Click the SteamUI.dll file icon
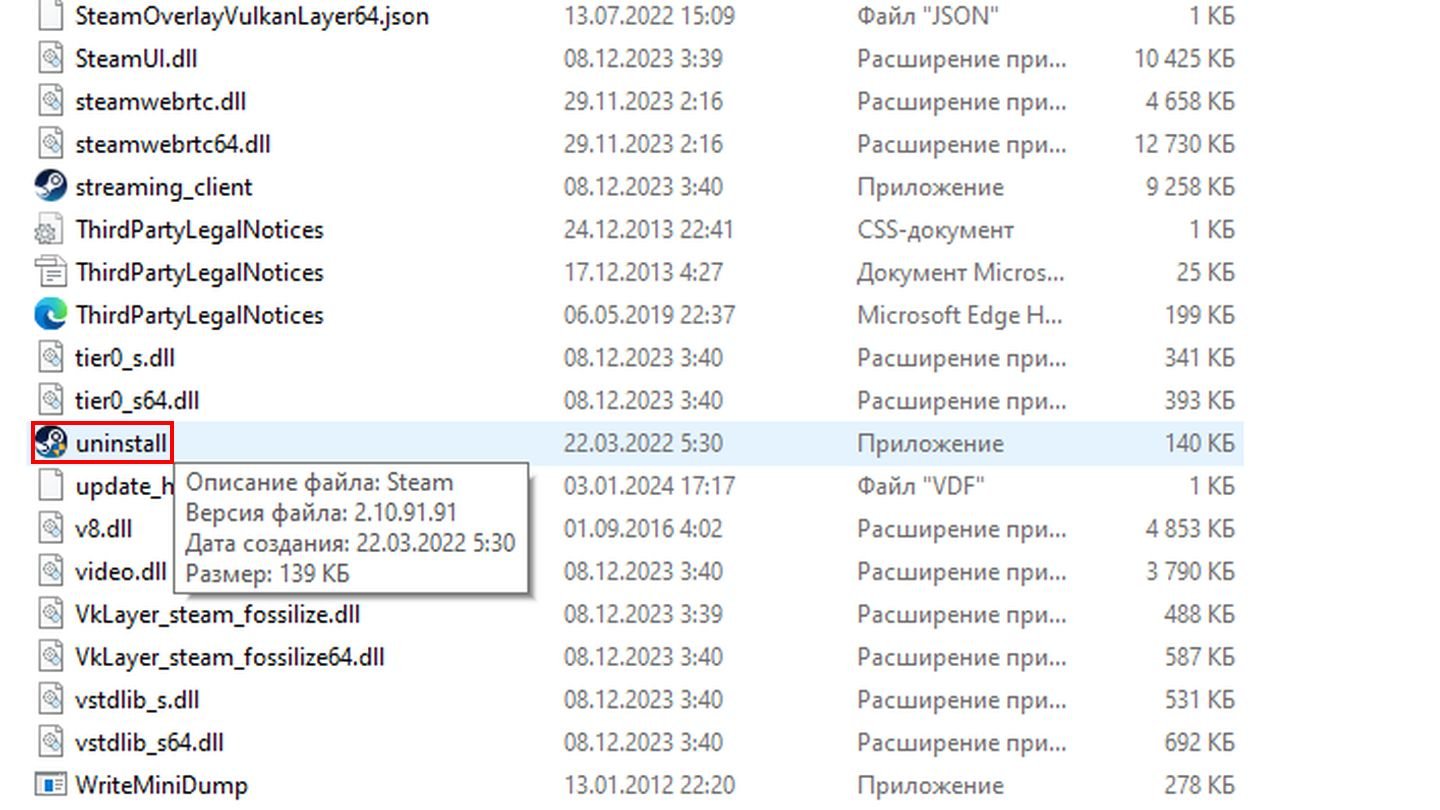 pyautogui.click(x=50, y=59)
